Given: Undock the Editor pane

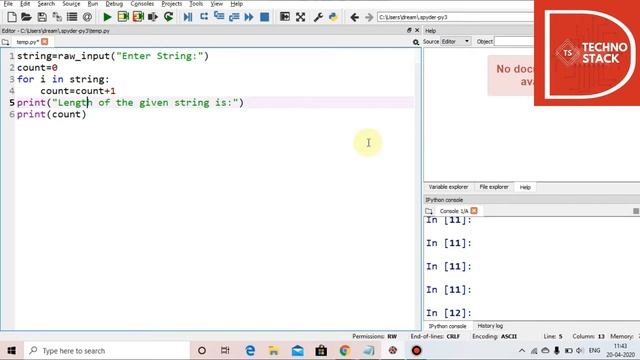Looking at the screenshot, I should click(409, 30).
